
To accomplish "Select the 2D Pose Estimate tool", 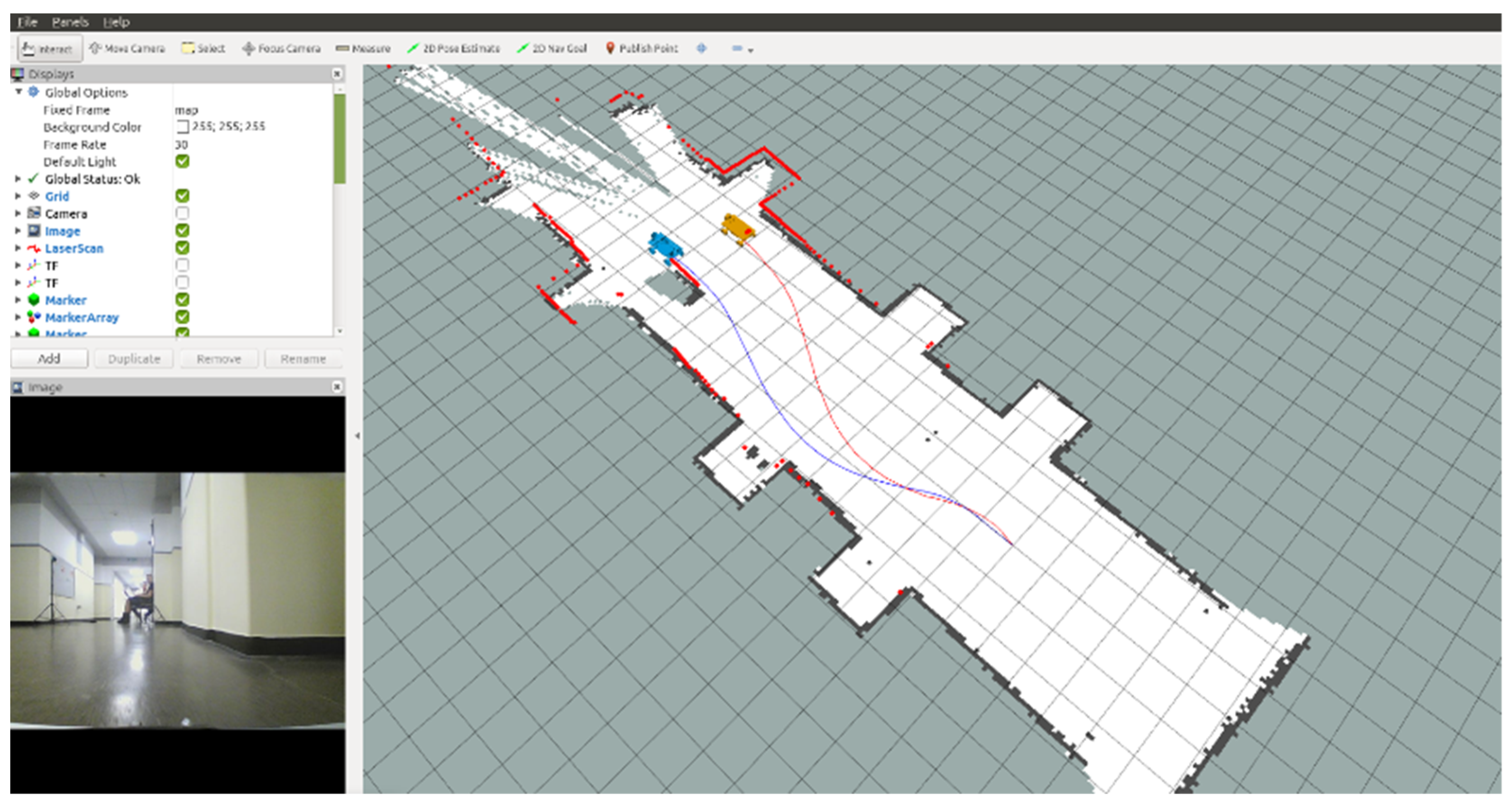I will tap(454, 48).
